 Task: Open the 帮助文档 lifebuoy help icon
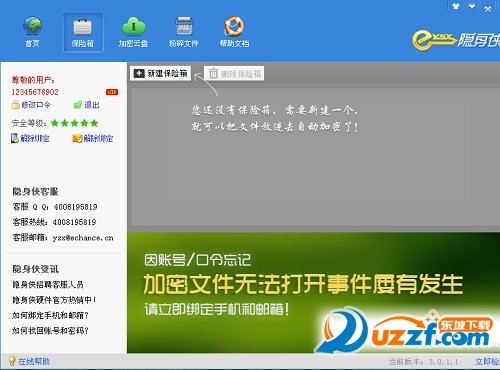point(234,32)
